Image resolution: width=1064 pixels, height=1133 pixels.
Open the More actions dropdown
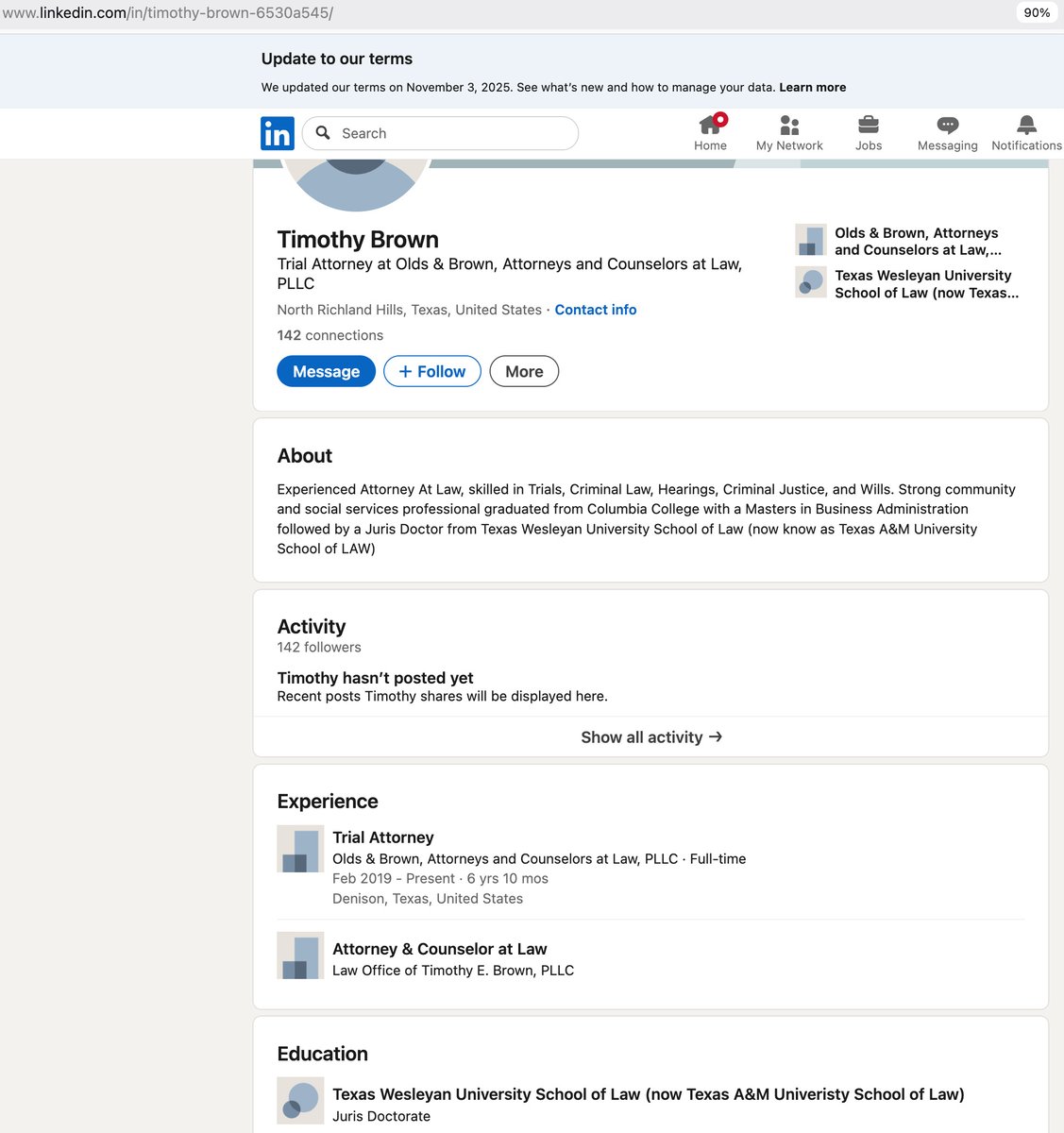click(x=524, y=371)
